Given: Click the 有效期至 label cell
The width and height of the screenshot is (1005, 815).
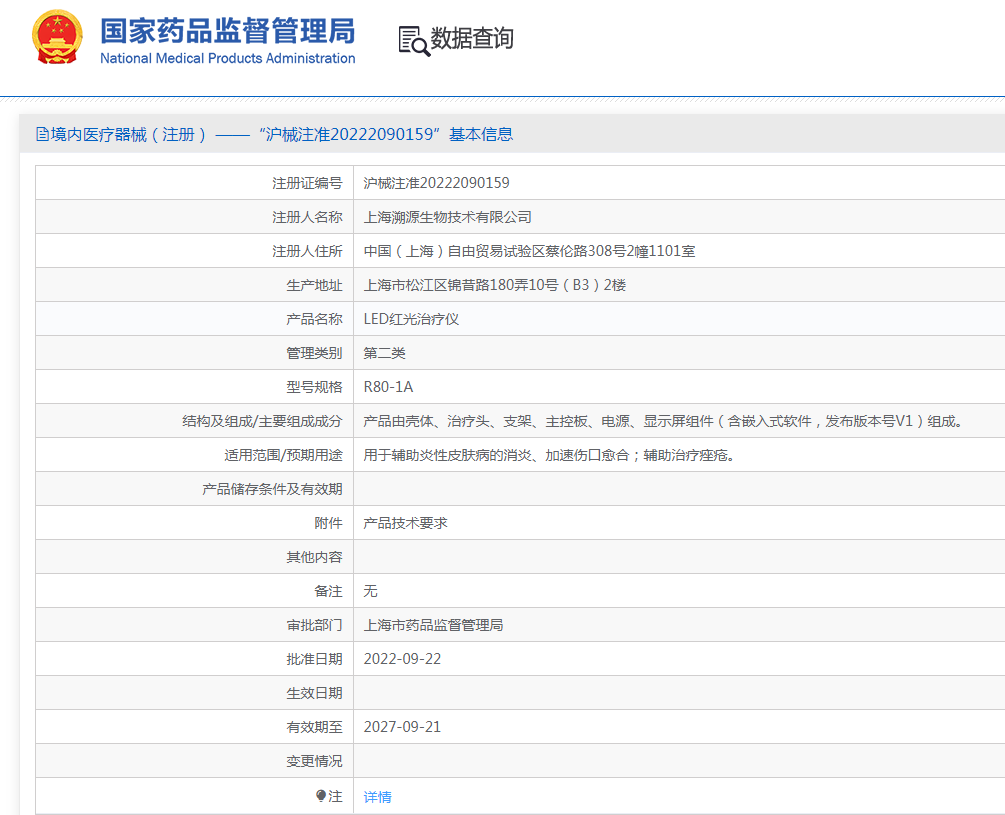Looking at the screenshot, I should coord(195,727).
